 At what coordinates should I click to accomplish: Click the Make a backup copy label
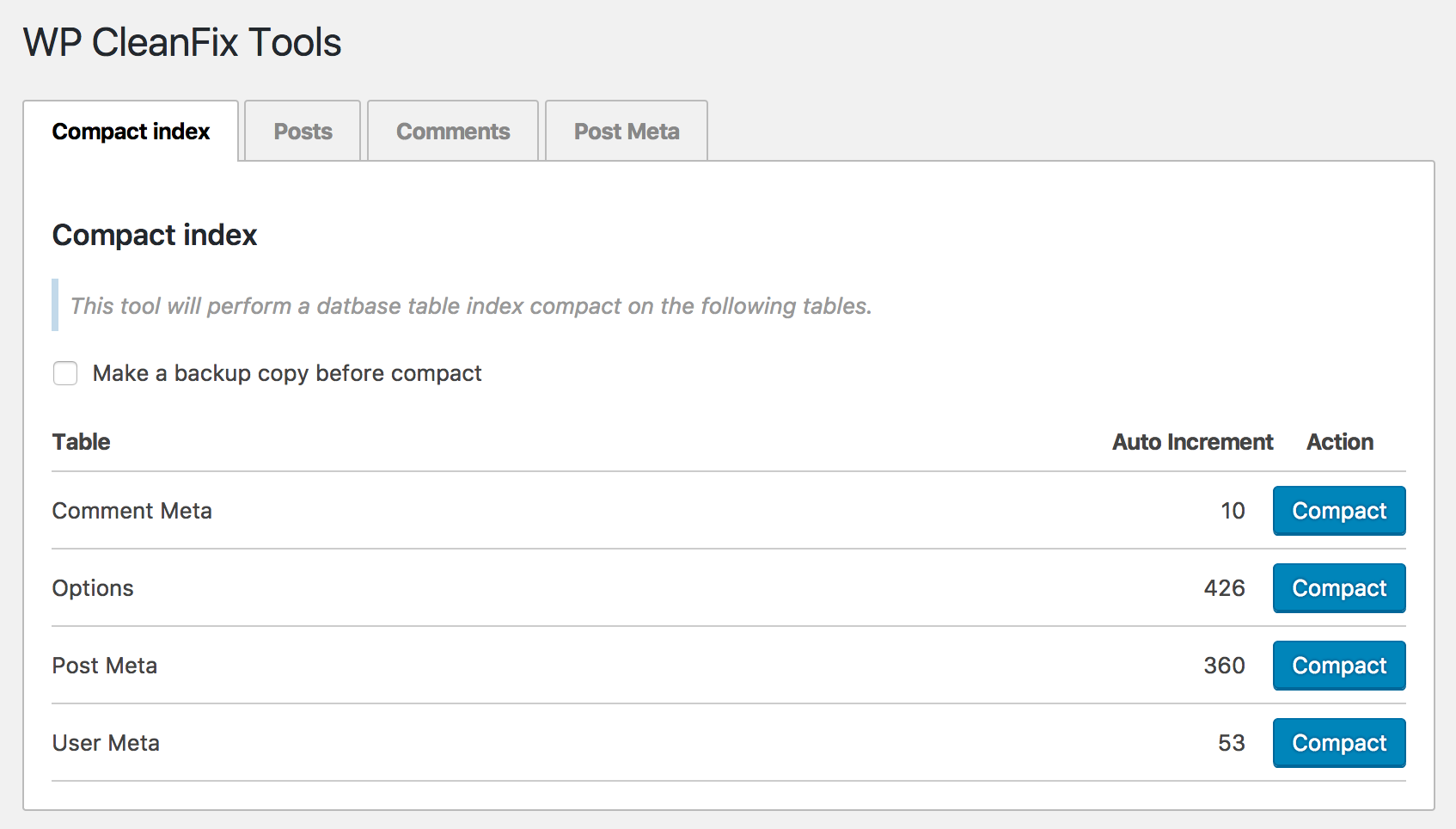(x=287, y=373)
